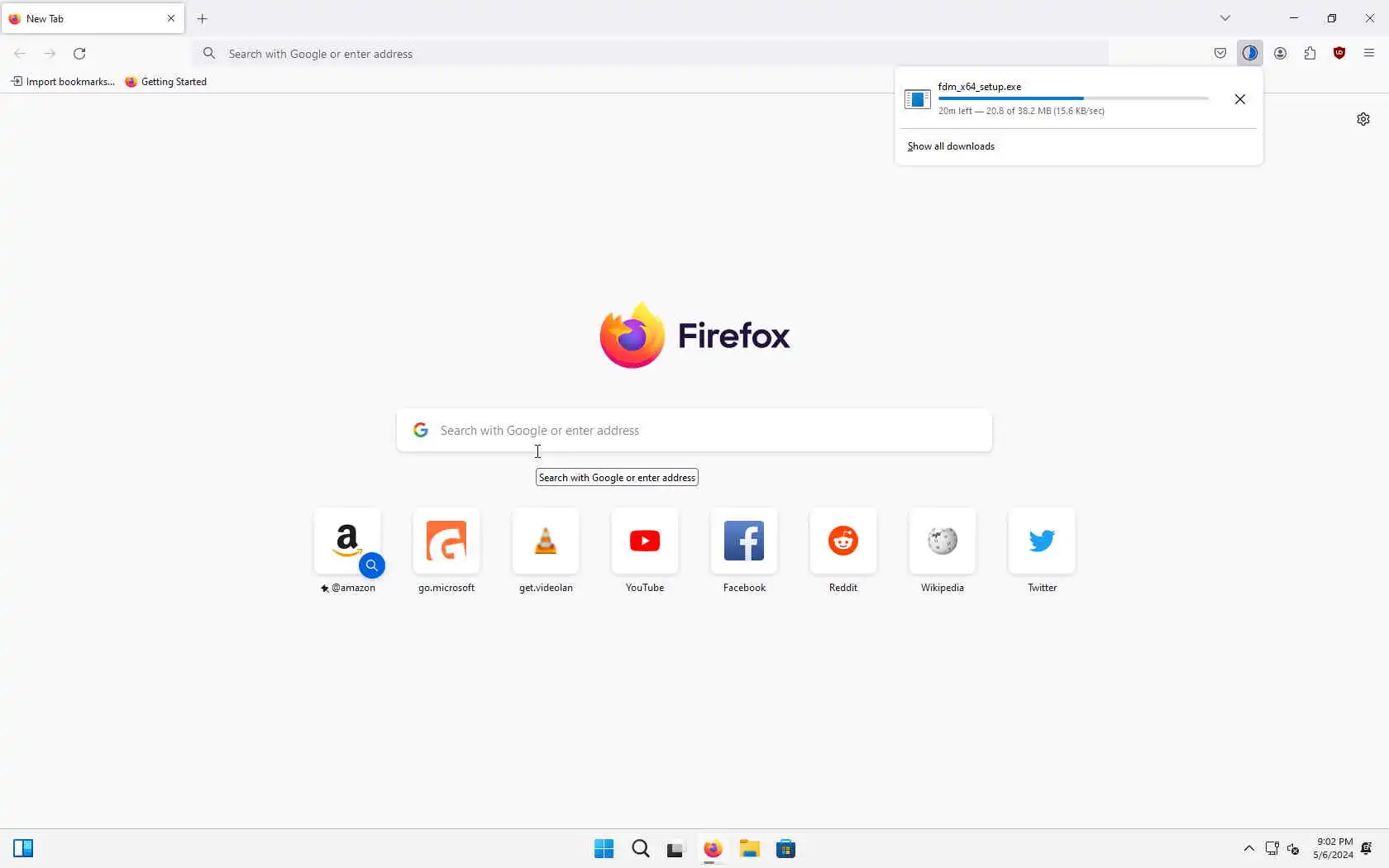Toggle the downloads panel toolbar button
This screenshot has width=1389, height=868.
(1250, 54)
